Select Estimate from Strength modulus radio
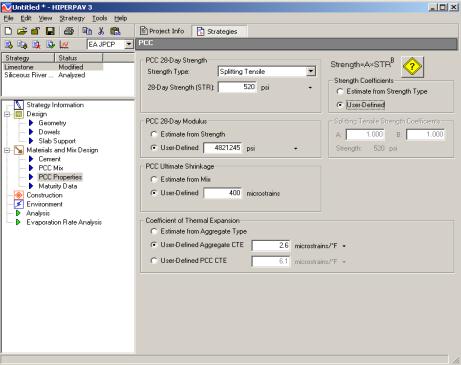This screenshot has height=365, width=461. (154, 134)
